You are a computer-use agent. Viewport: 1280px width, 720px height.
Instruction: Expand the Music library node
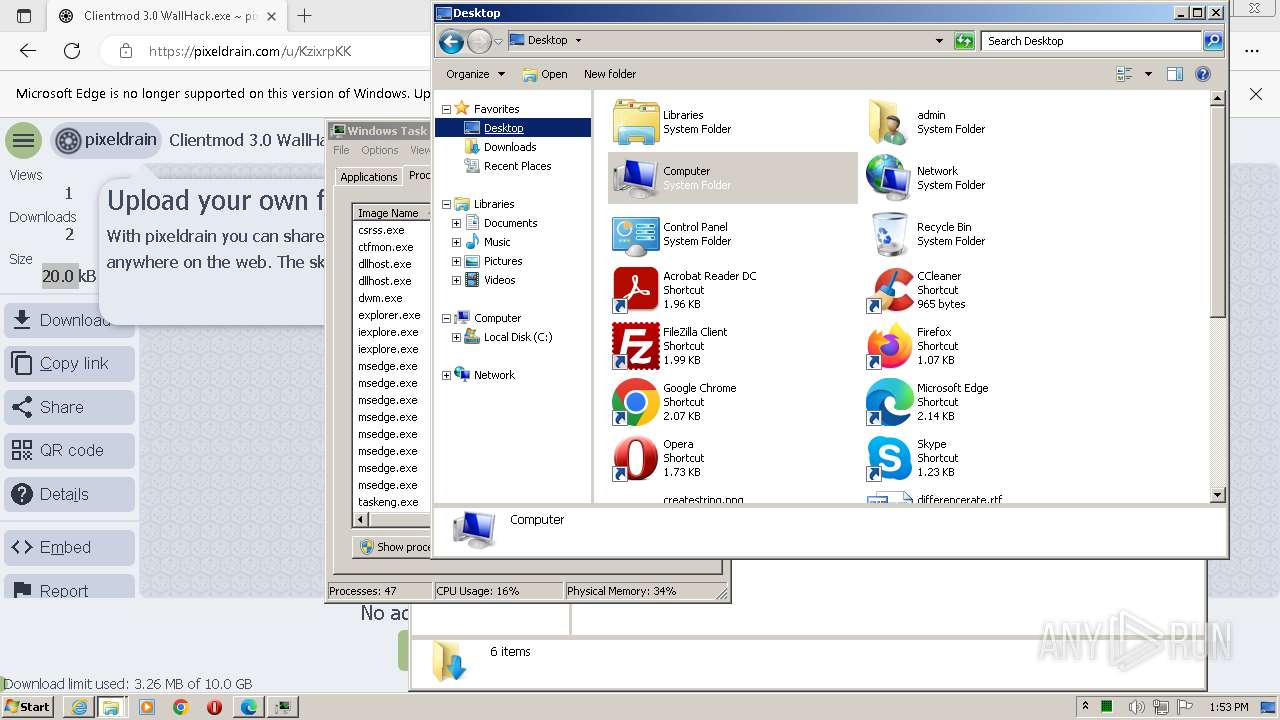point(457,242)
